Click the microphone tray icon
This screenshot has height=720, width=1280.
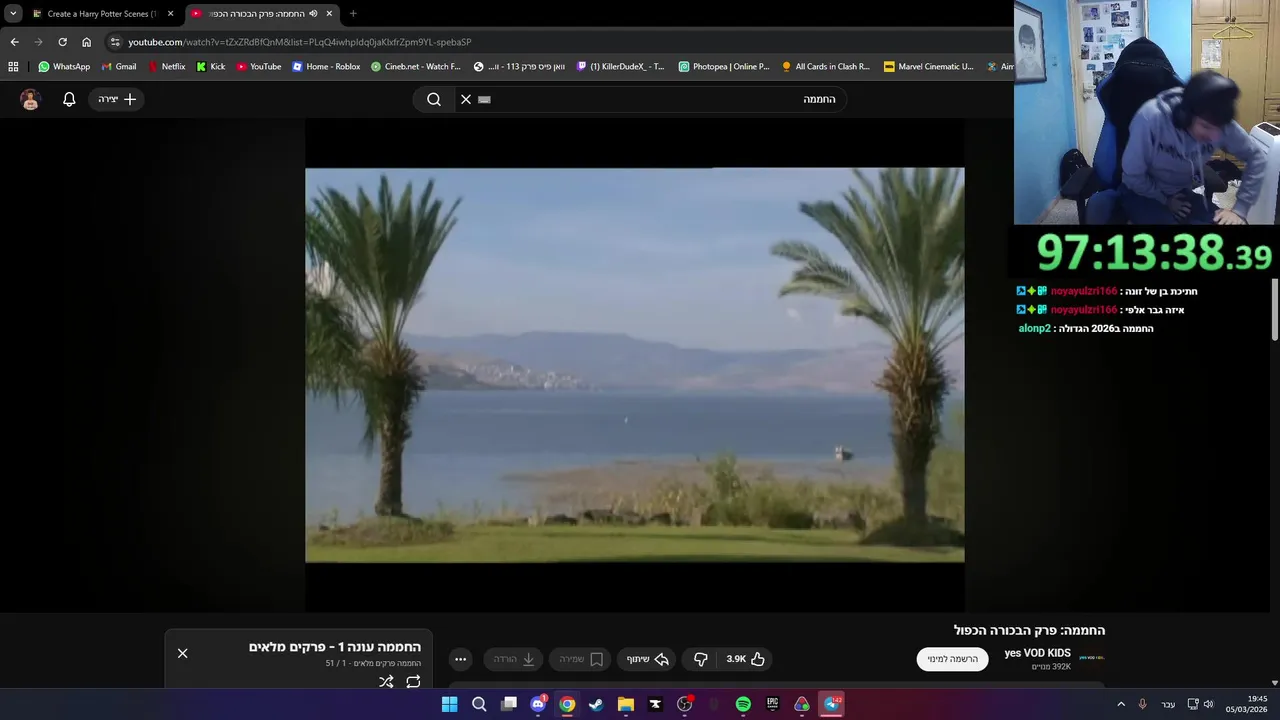1143,704
